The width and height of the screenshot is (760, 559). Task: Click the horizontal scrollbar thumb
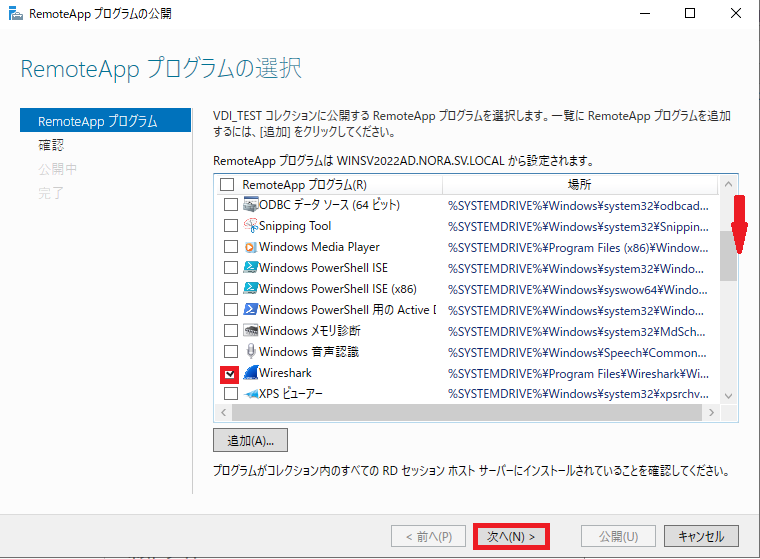[x=467, y=413]
